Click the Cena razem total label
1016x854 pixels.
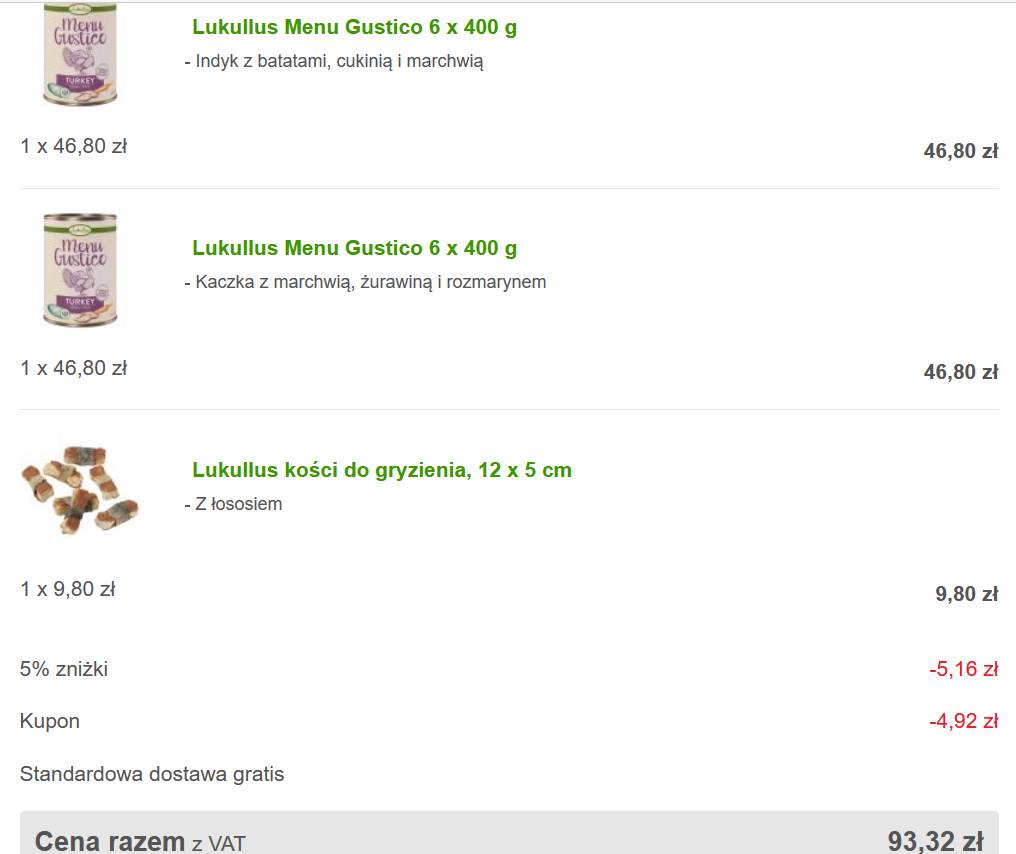[140, 842]
